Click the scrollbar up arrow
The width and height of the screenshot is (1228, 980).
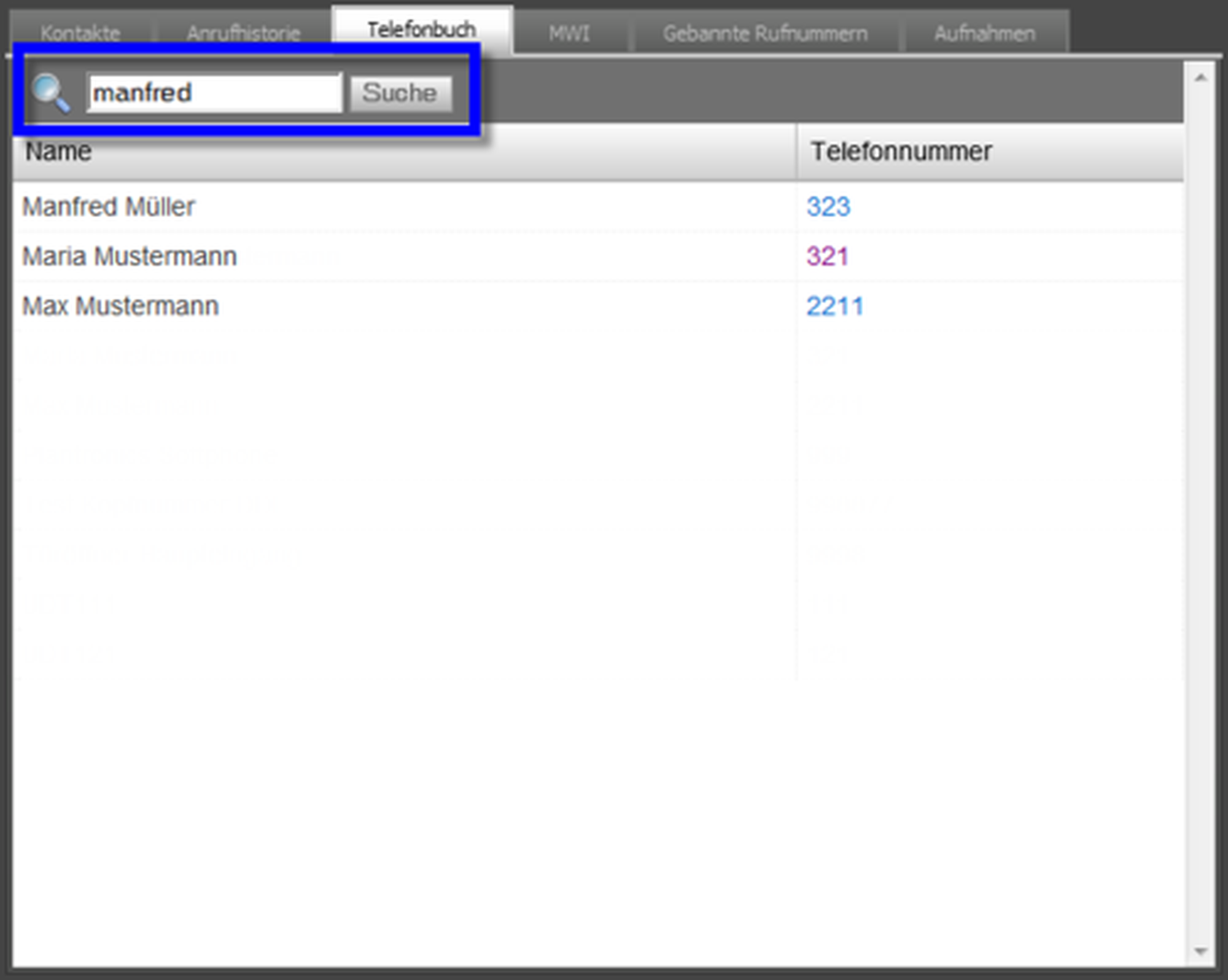(1200, 78)
